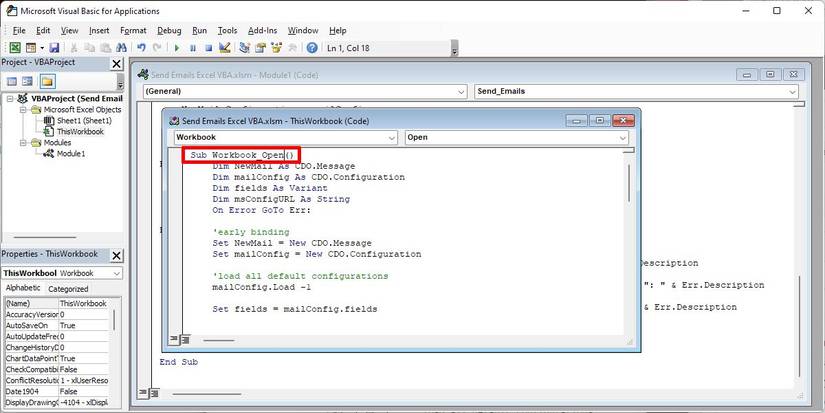Screen dimensions: 825x413
Task: Collapse the Microsoft Excel Objects folder
Action: tap(23, 110)
